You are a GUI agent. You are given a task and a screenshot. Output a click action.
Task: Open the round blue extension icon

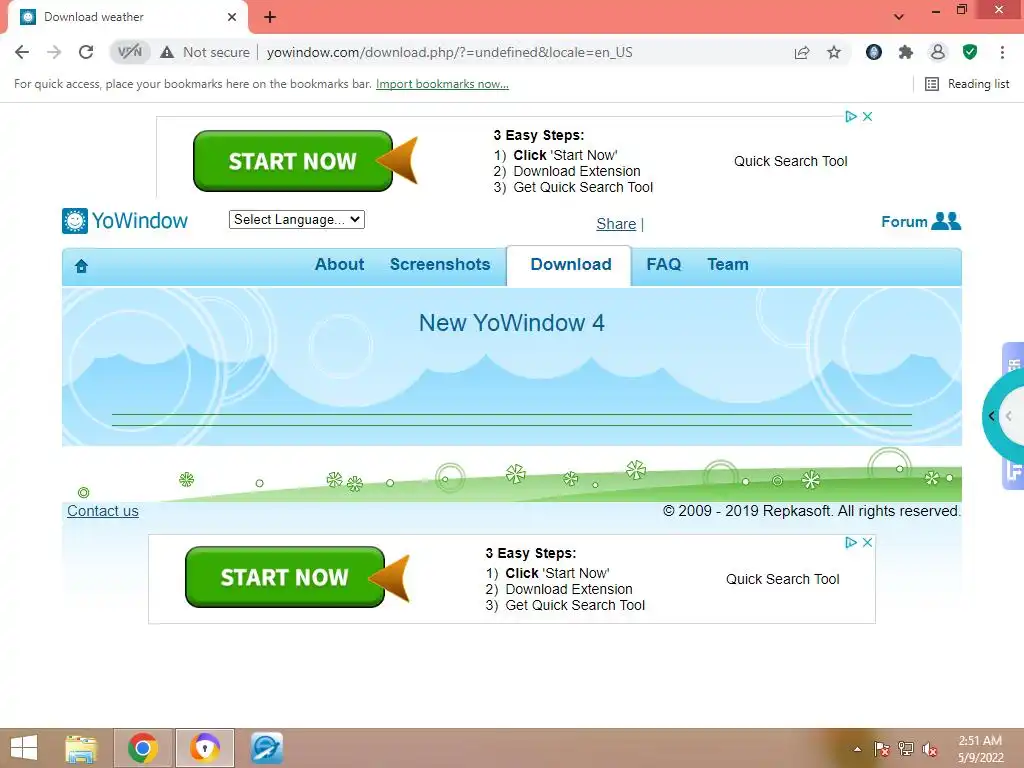(874, 52)
